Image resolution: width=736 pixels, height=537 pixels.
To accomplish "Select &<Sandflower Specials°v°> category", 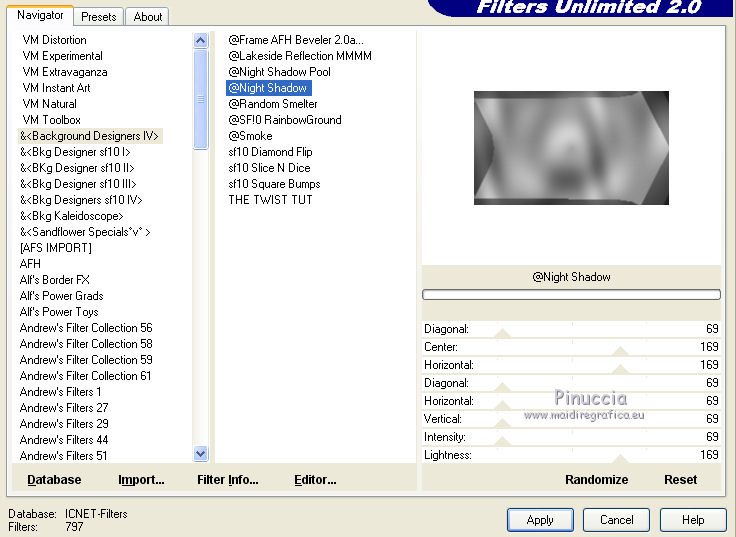I will (85, 232).
